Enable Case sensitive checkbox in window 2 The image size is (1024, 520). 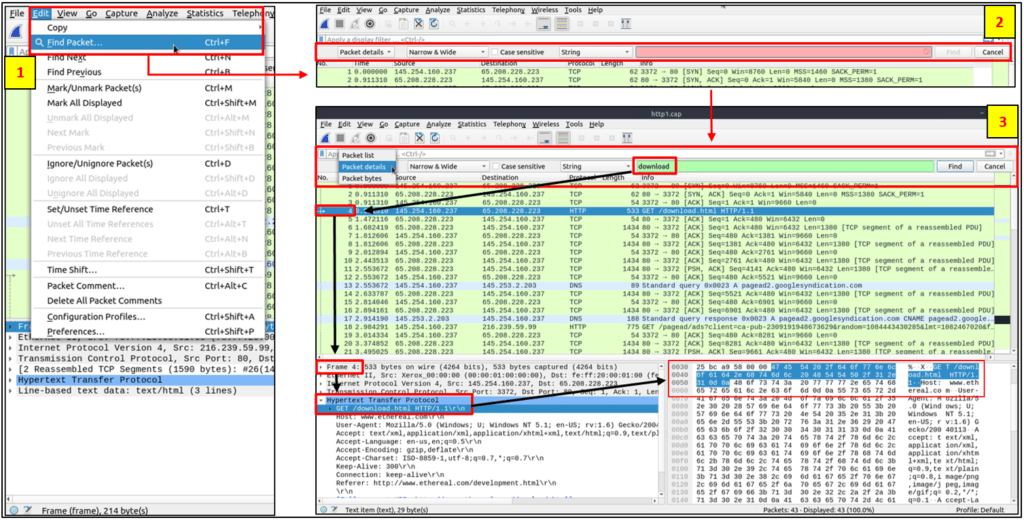pos(496,52)
